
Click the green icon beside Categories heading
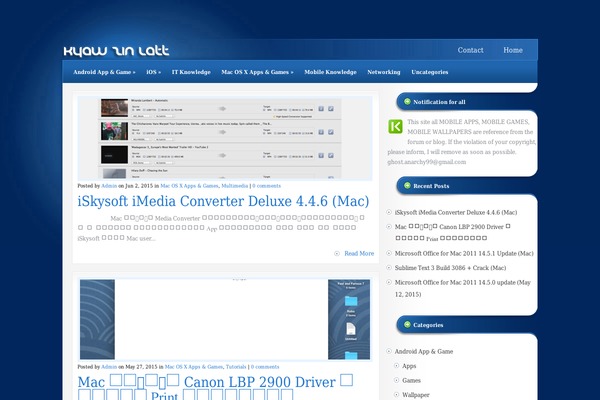[407, 325]
